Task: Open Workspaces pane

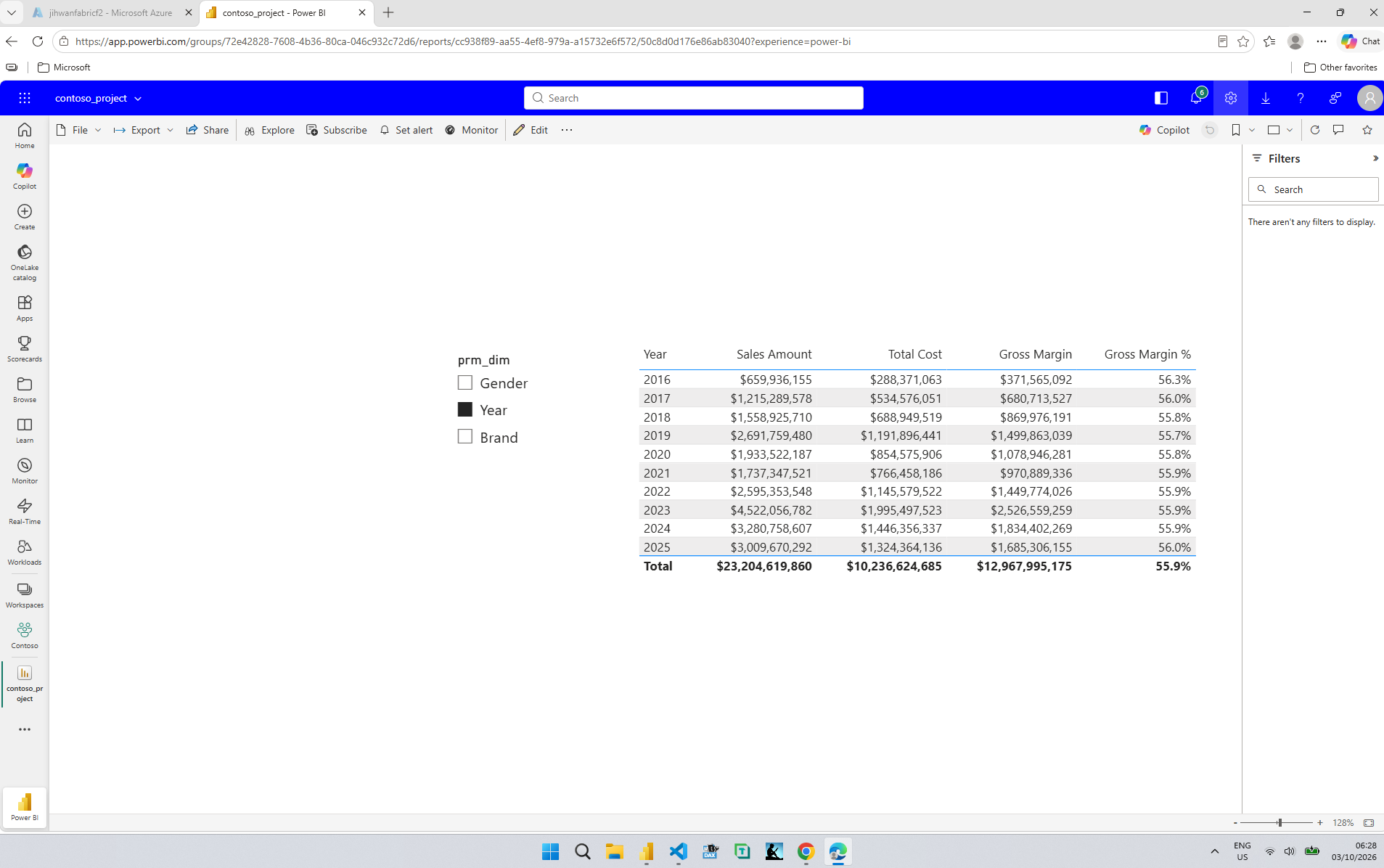Action: 24,594
